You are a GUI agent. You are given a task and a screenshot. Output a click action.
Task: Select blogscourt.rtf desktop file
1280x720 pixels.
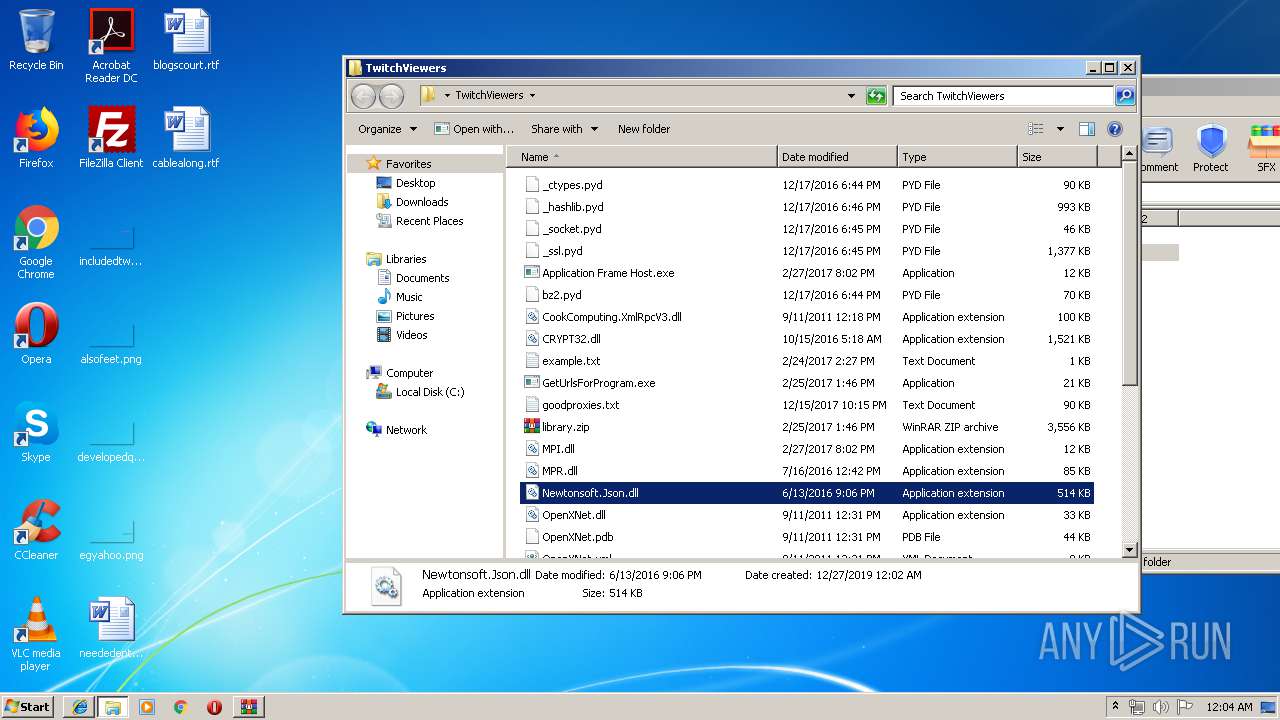tap(186, 40)
